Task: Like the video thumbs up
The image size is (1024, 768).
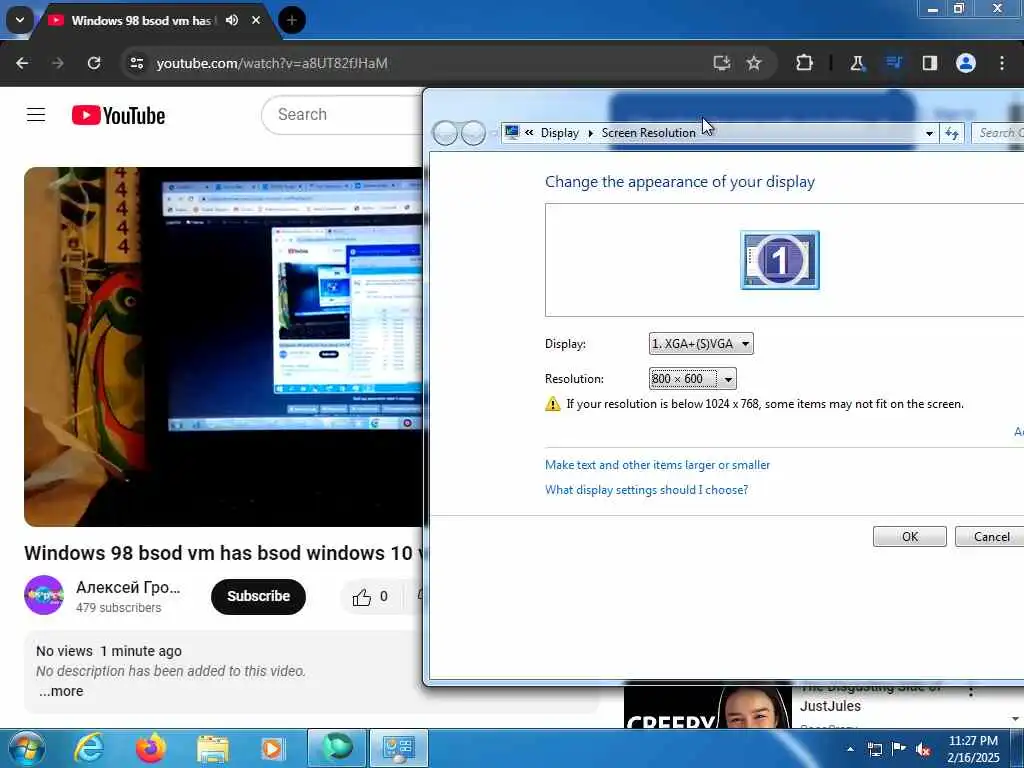Action: coord(370,596)
